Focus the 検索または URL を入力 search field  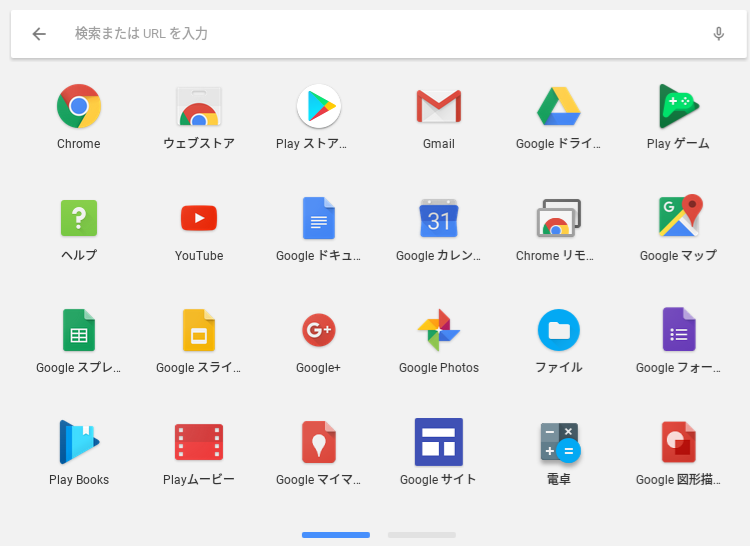click(x=379, y=34)
